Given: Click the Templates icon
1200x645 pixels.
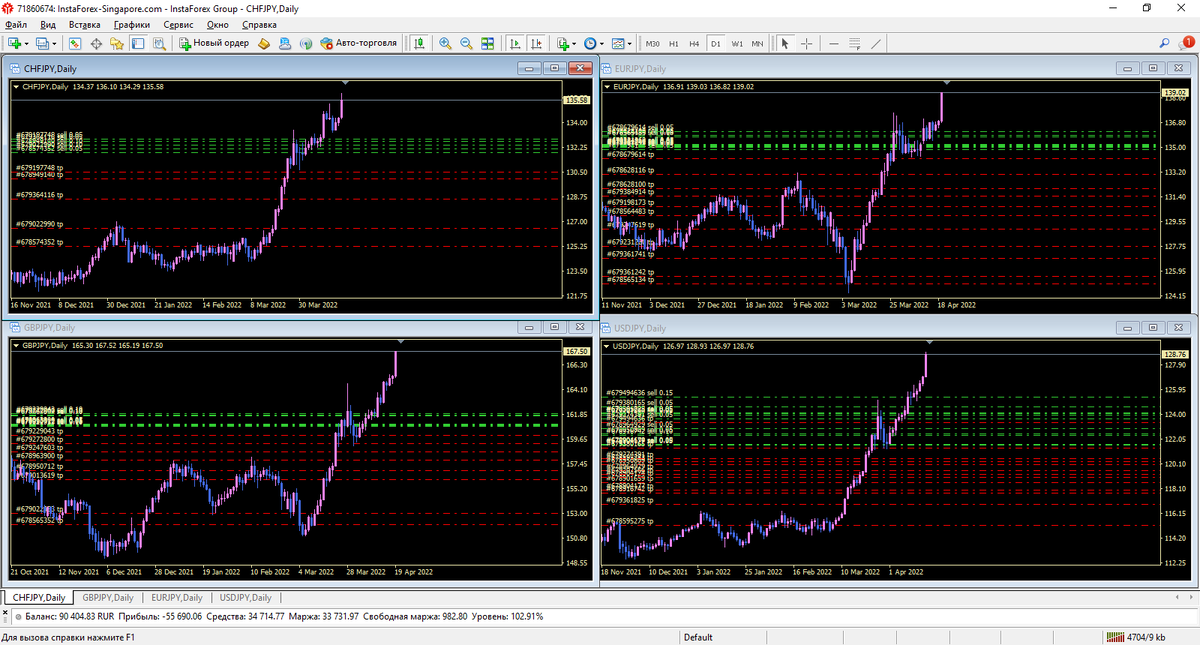Looking at the screenshot, I should [618, 43].
